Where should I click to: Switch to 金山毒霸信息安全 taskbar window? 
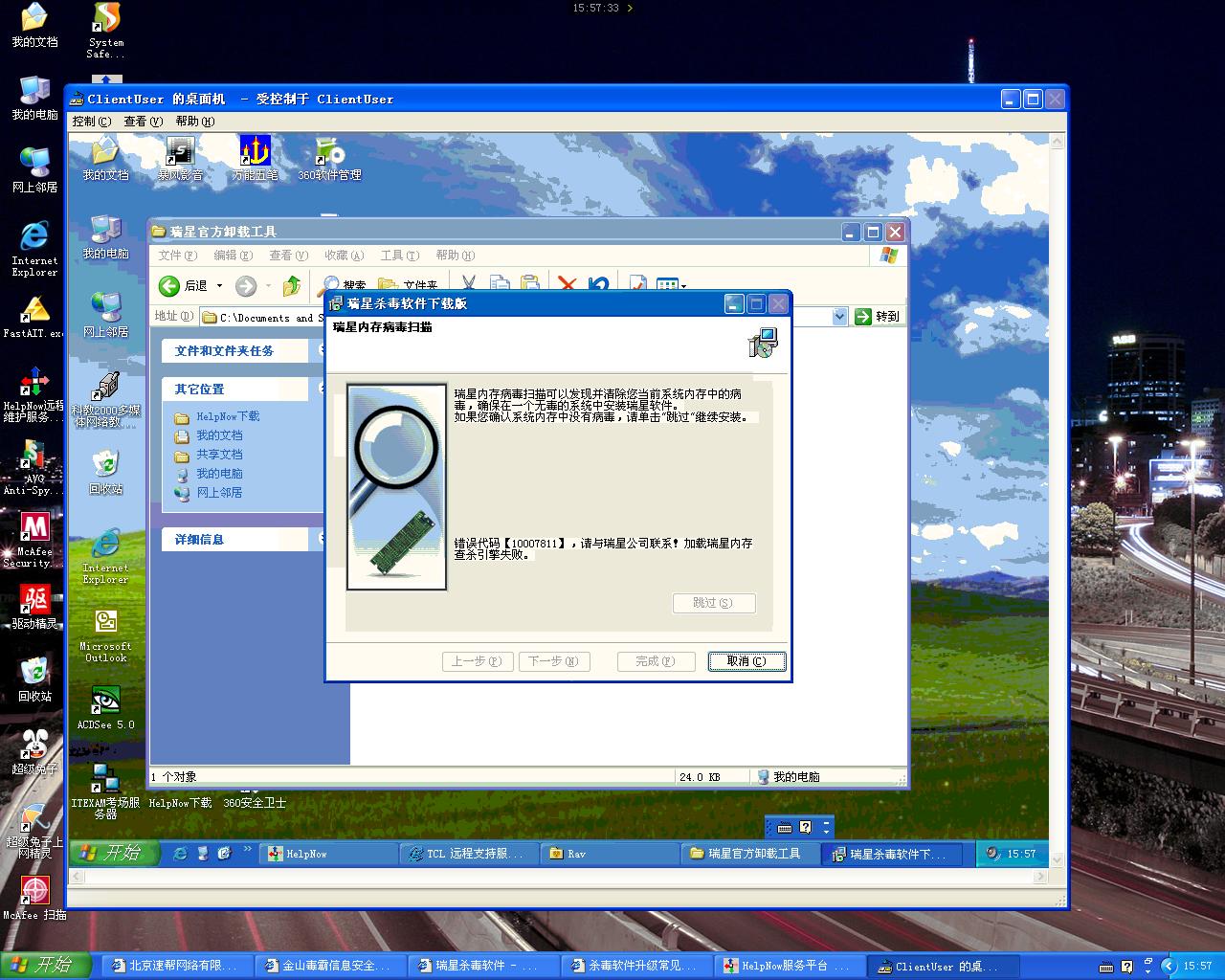pyautogui.click(x=330, y=966)
